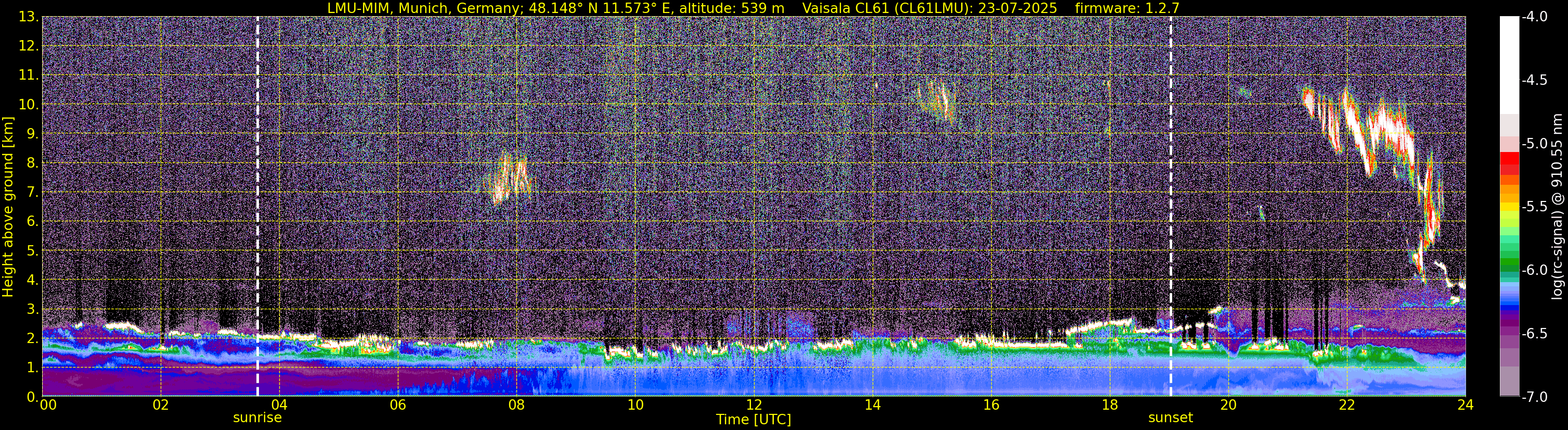The width and height of the screenshot is (1568, 430).
Task: Click the "08" time axis tick label
Action: coord(516,405)
